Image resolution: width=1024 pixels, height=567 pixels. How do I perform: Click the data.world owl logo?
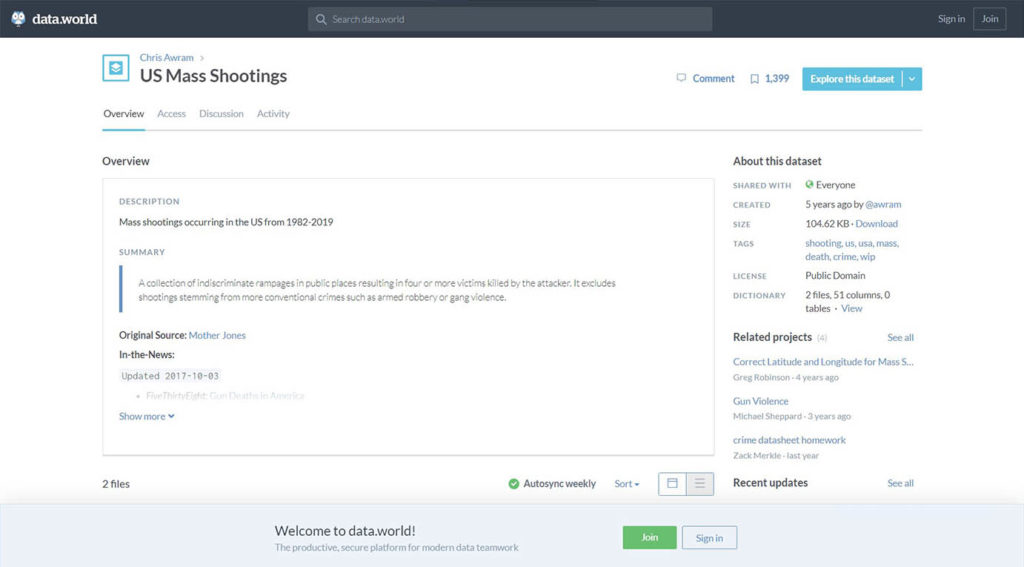18,18
